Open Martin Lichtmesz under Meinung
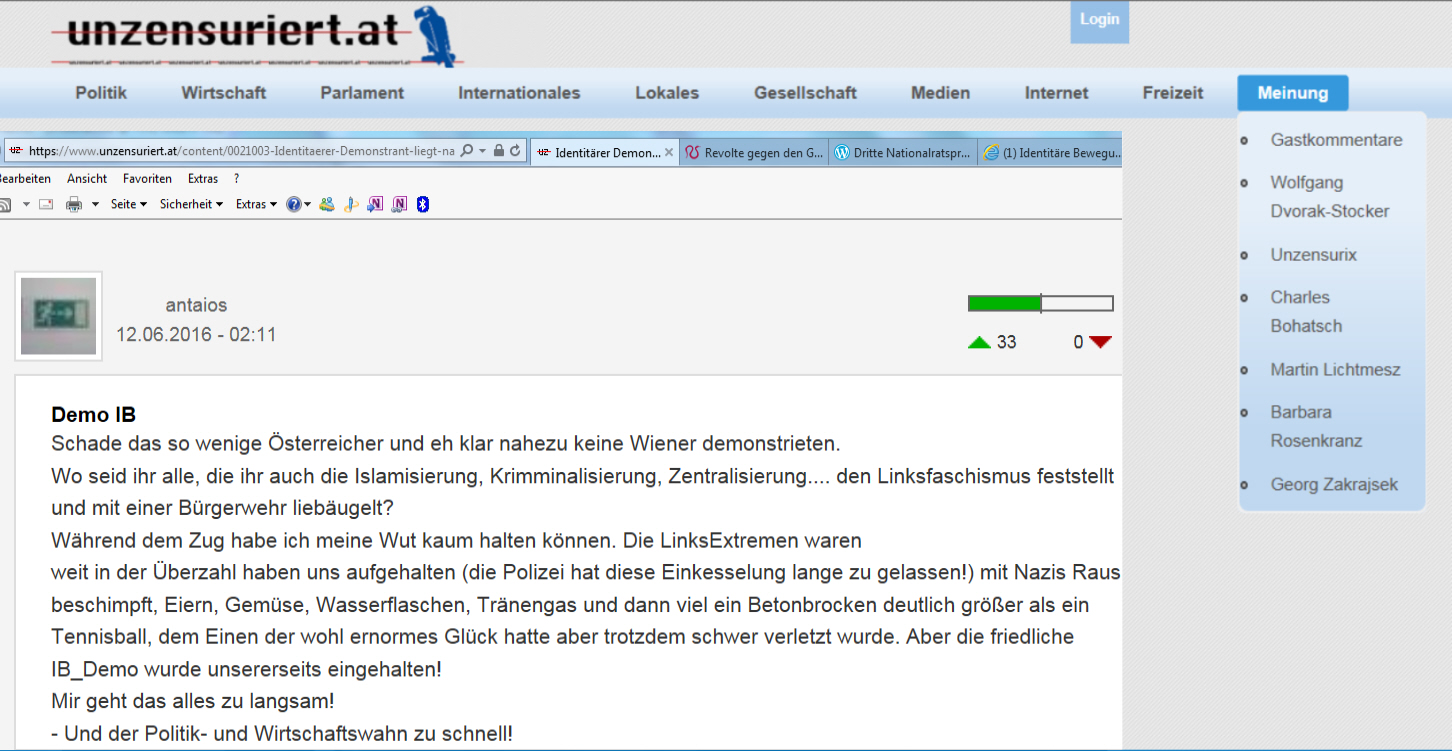 click(x=1335, y=370)
